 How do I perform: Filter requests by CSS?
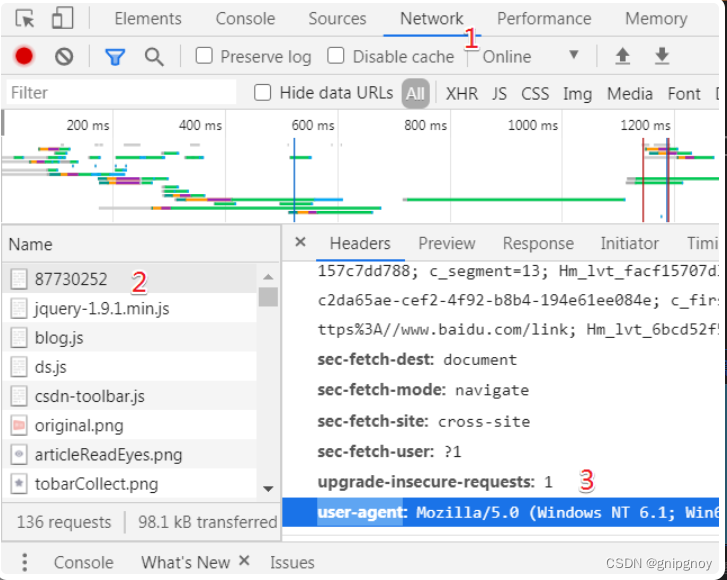(x=535, y=94)
